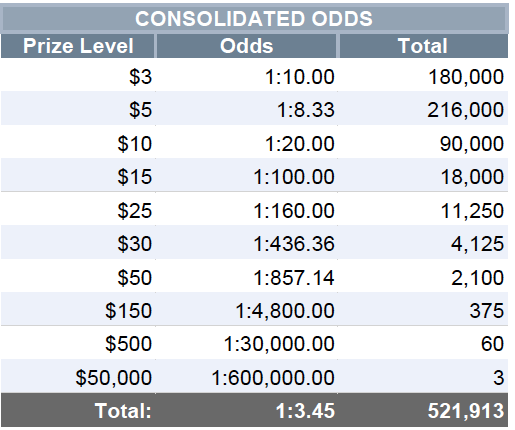This screenshot has width=515, height=430.
Task: Select the $5 prize level cell
Action: [78, 109]
